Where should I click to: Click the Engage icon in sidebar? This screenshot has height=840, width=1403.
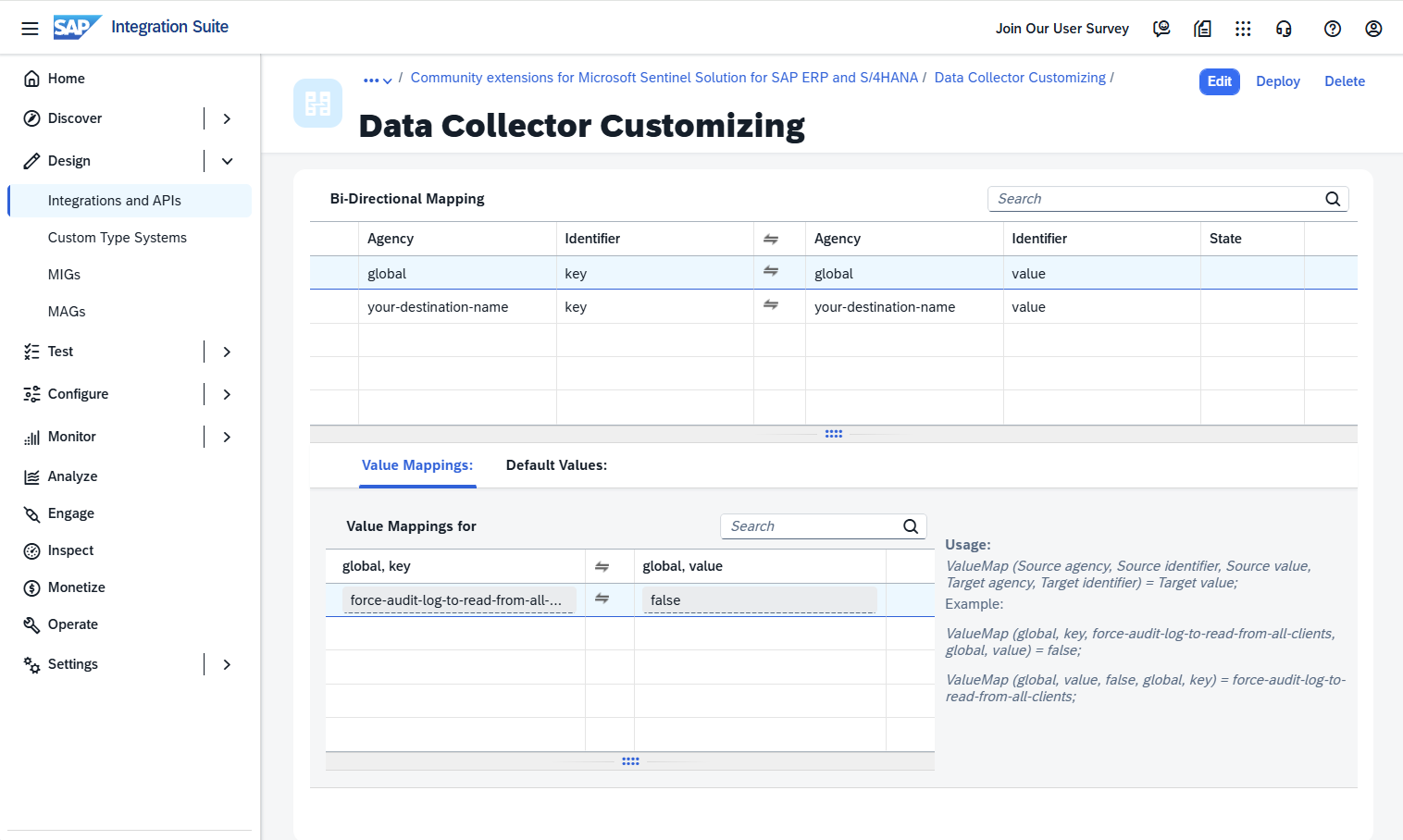pos(31,513)
